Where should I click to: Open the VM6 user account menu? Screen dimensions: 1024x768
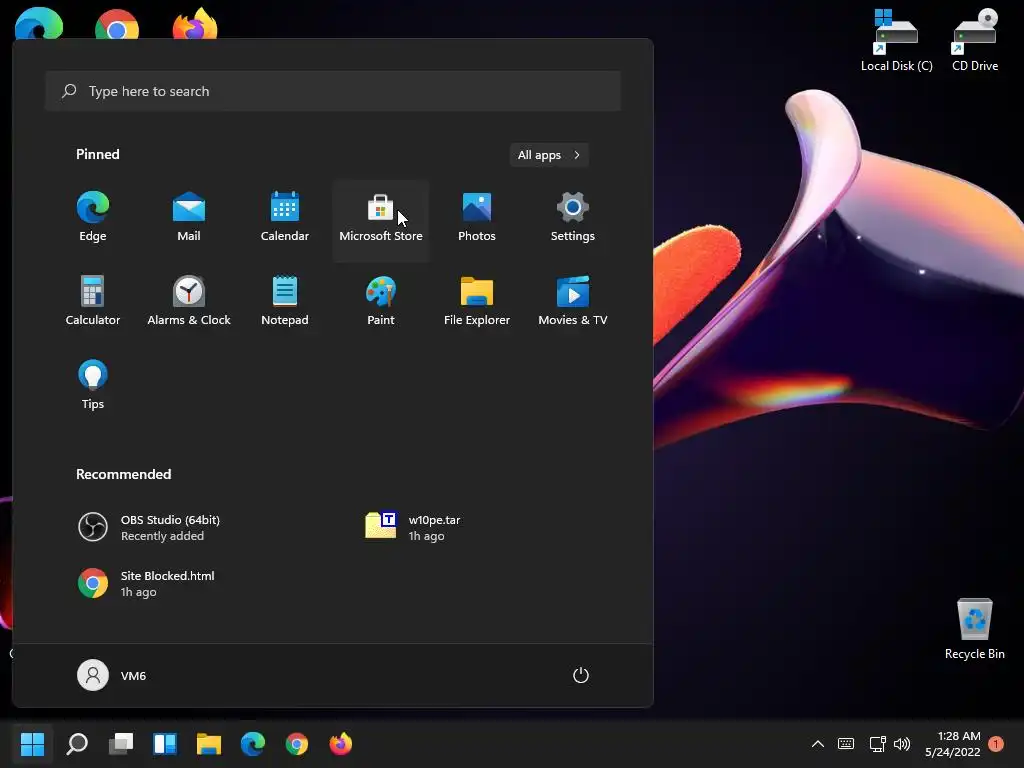(112, 675)
